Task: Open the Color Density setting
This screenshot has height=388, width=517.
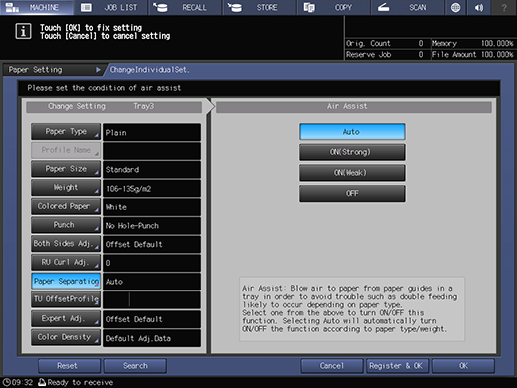Action: pos(66,337)
